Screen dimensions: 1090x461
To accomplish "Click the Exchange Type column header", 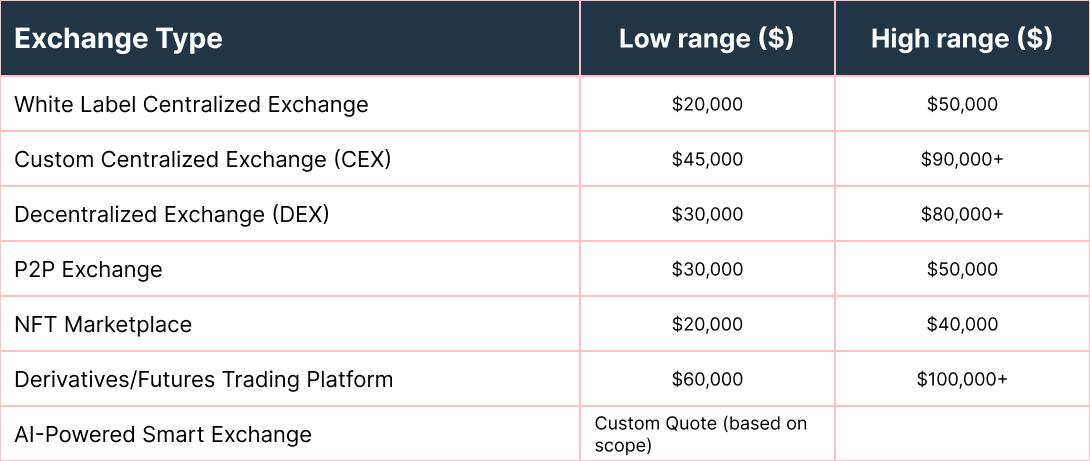I will tap(118, 39).
